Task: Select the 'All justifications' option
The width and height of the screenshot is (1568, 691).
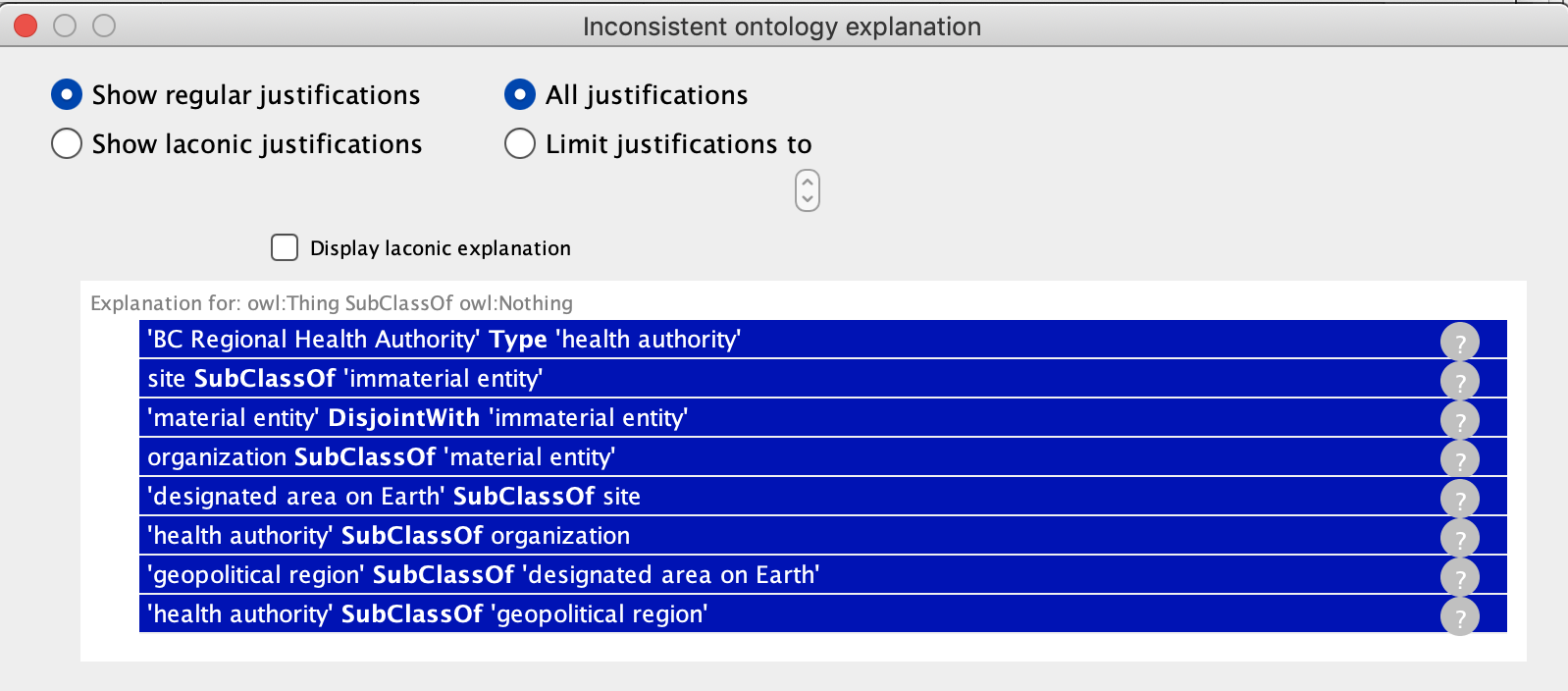Action: pos(520,94)
